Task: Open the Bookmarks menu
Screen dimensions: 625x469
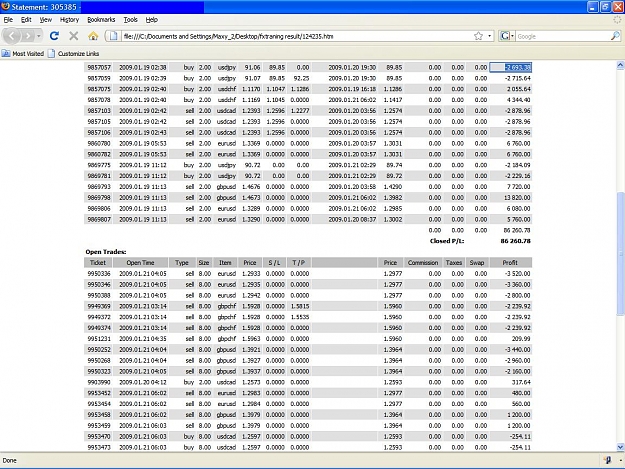Action: click(x=101, y=20)
